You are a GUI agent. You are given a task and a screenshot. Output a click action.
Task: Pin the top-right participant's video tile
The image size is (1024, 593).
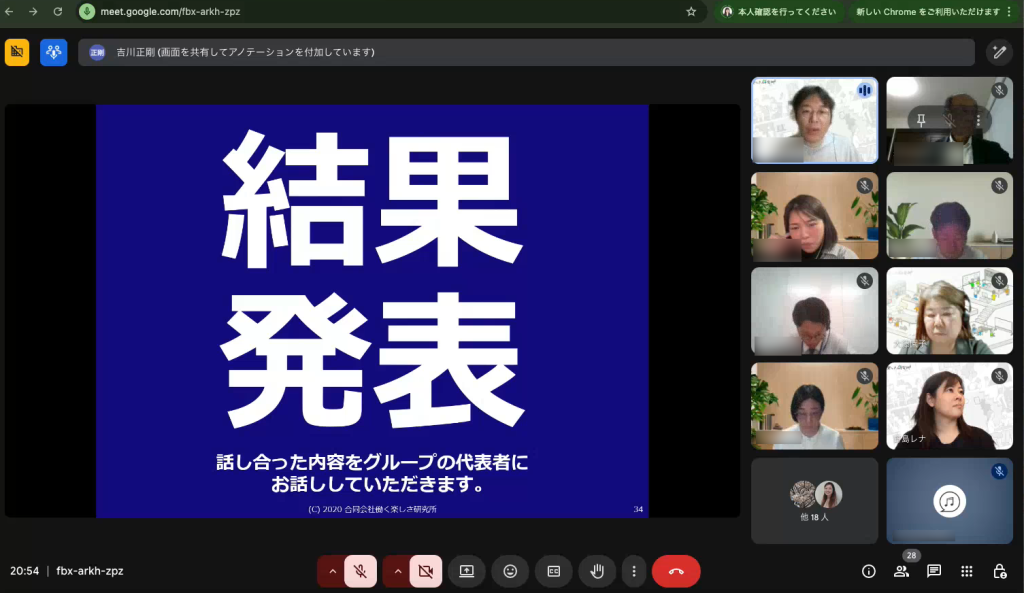(921, 120)
